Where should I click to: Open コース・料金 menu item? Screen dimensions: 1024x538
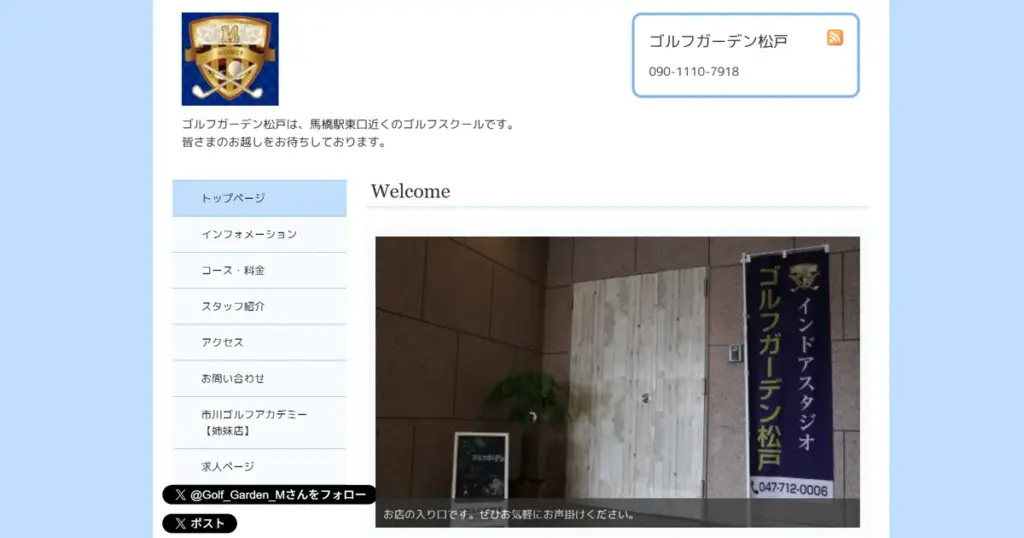[259, 270]
